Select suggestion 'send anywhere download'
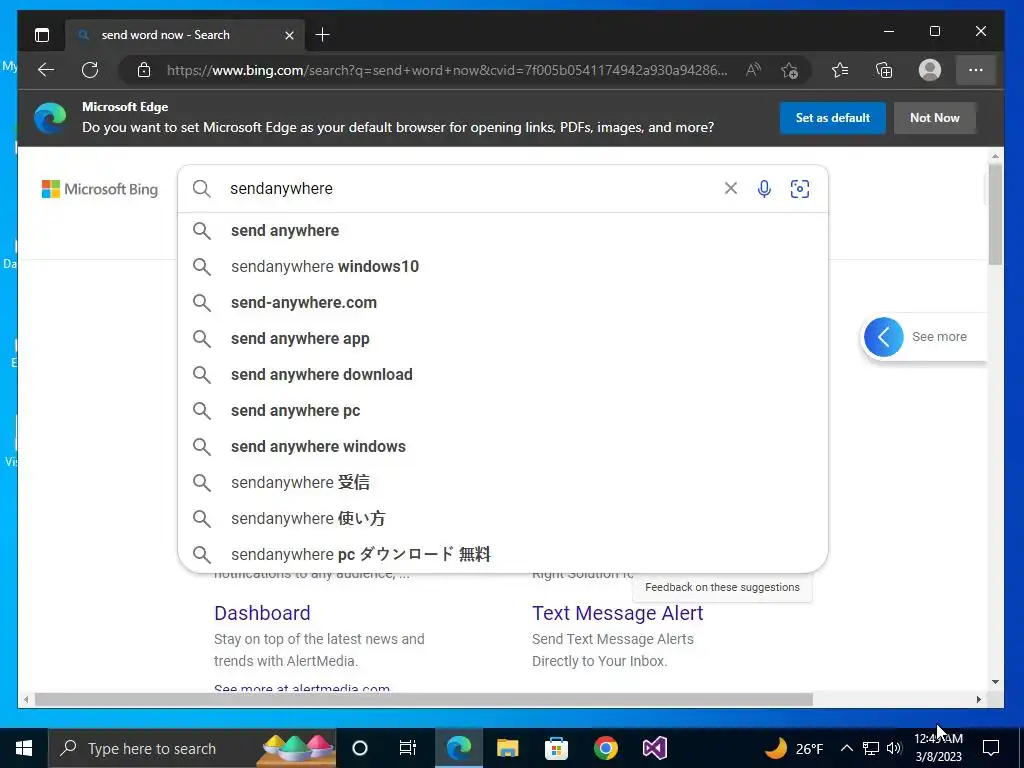1024x768 pixels. click(x=503, y=374)
